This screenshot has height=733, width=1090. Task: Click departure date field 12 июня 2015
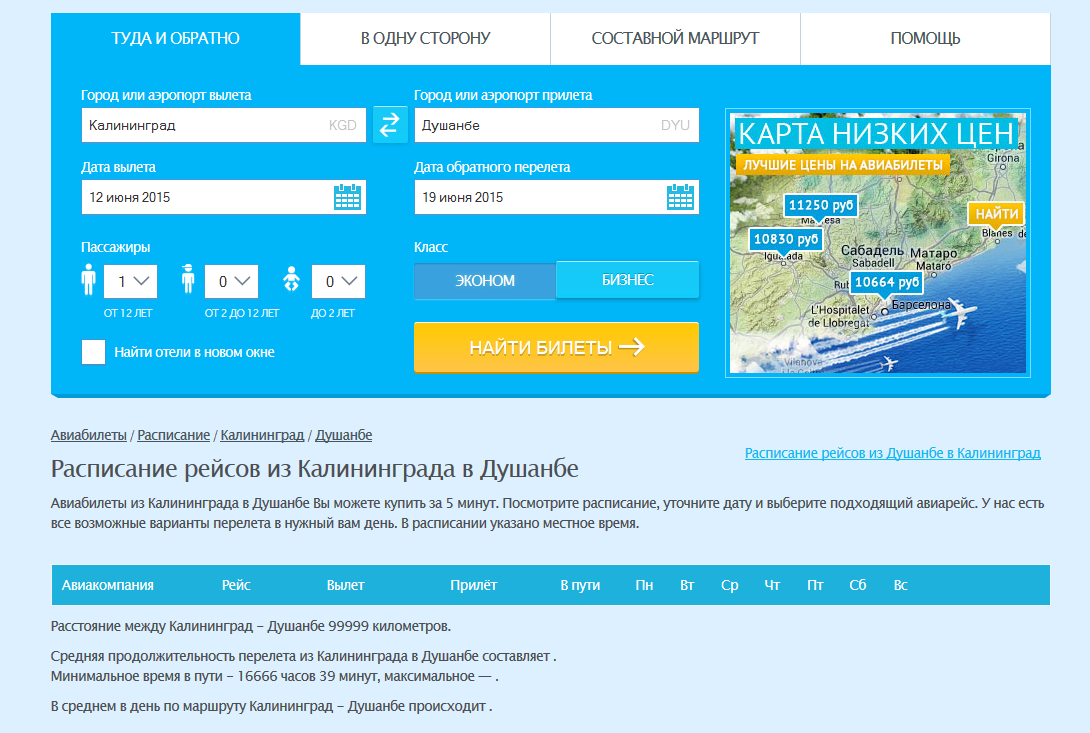coord(224,198)
